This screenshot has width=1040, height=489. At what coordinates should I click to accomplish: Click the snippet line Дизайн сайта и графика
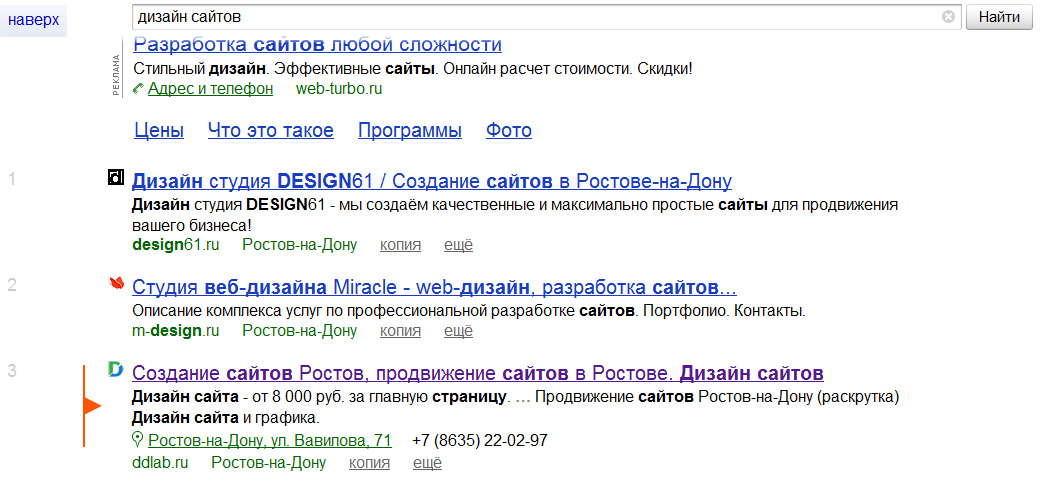point(226,419)
